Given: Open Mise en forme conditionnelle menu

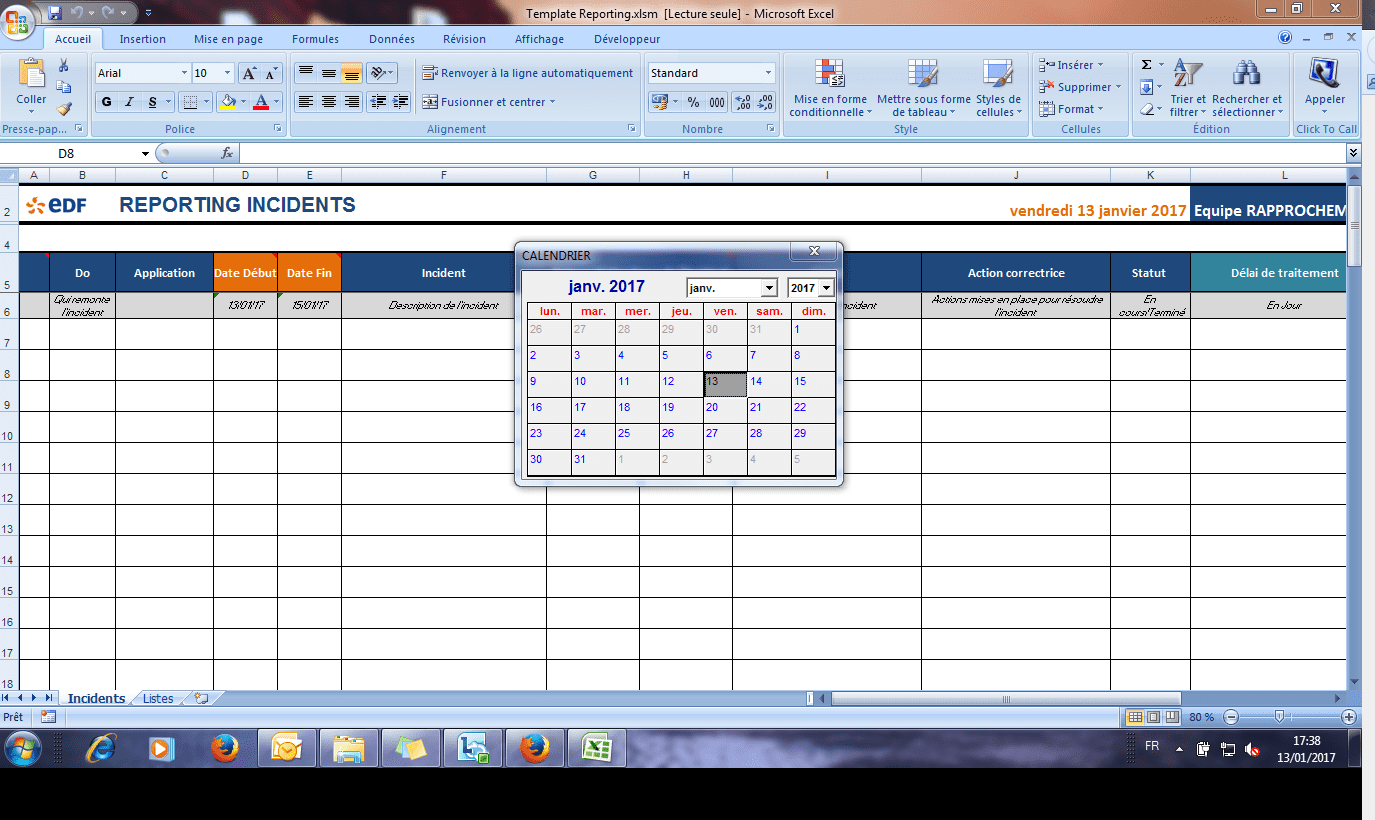Looking at the screenshot, I should (x=830, y=88).
